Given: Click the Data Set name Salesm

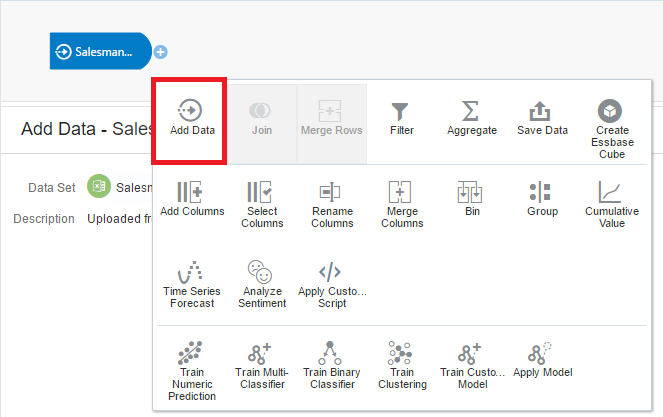Looking at the screenshot, I should [x=134, y=187].
